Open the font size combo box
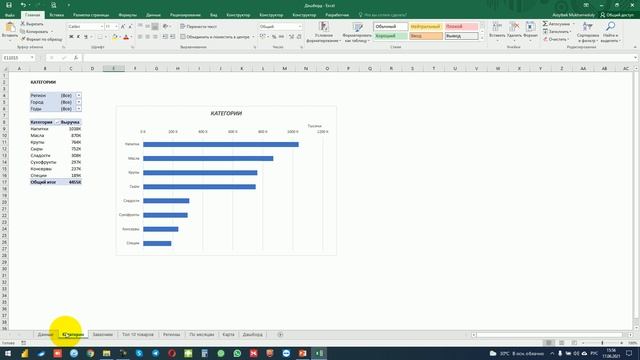The width and height of the screenshot is (640, 360). (x=111, y=27)
